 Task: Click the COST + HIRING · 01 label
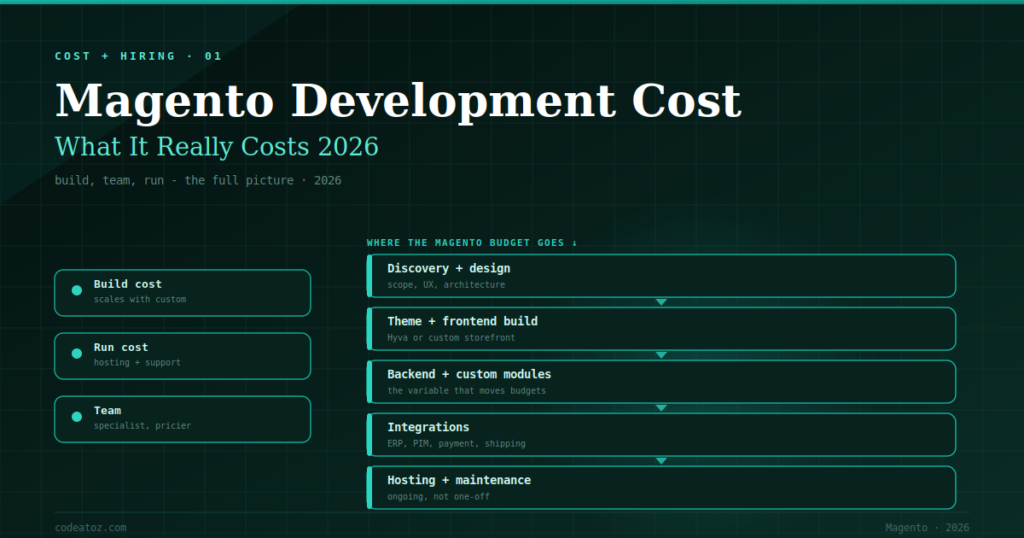pyautogui.click(x=138, y=56)
